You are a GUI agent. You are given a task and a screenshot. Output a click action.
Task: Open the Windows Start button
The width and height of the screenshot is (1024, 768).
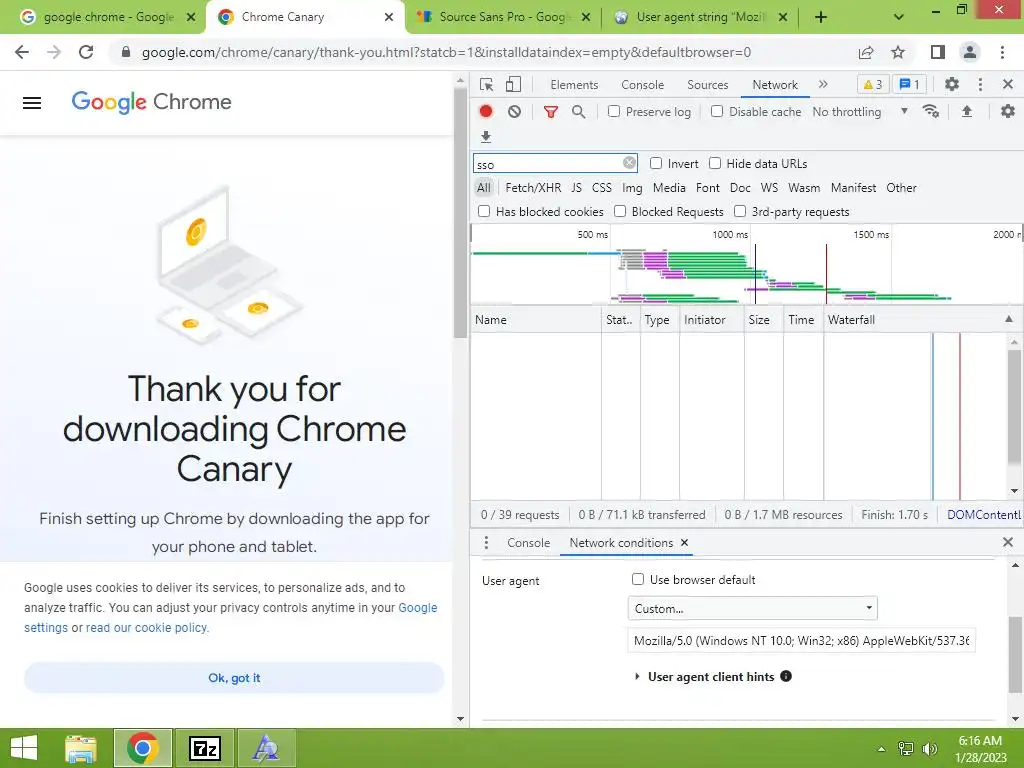[24, 748]
